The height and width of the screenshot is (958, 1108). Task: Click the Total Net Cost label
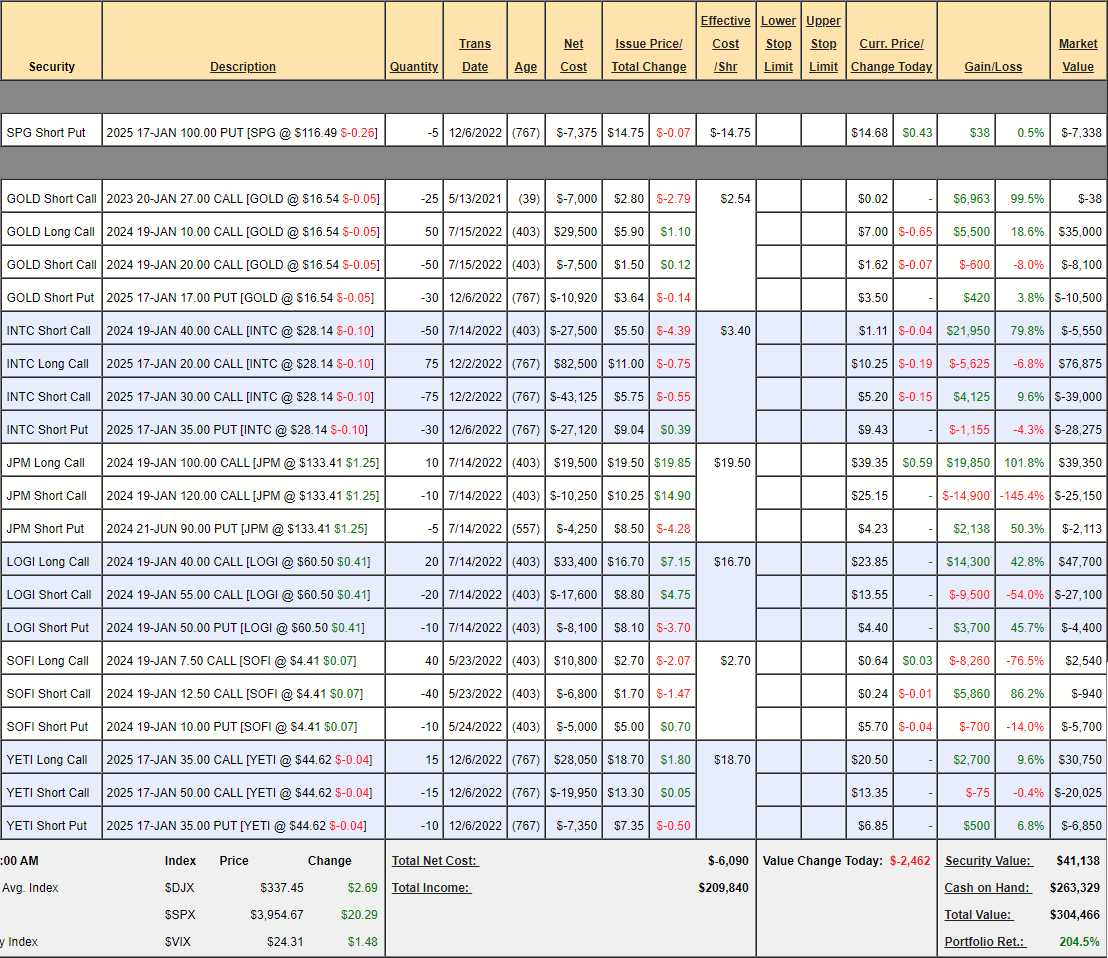435,861
